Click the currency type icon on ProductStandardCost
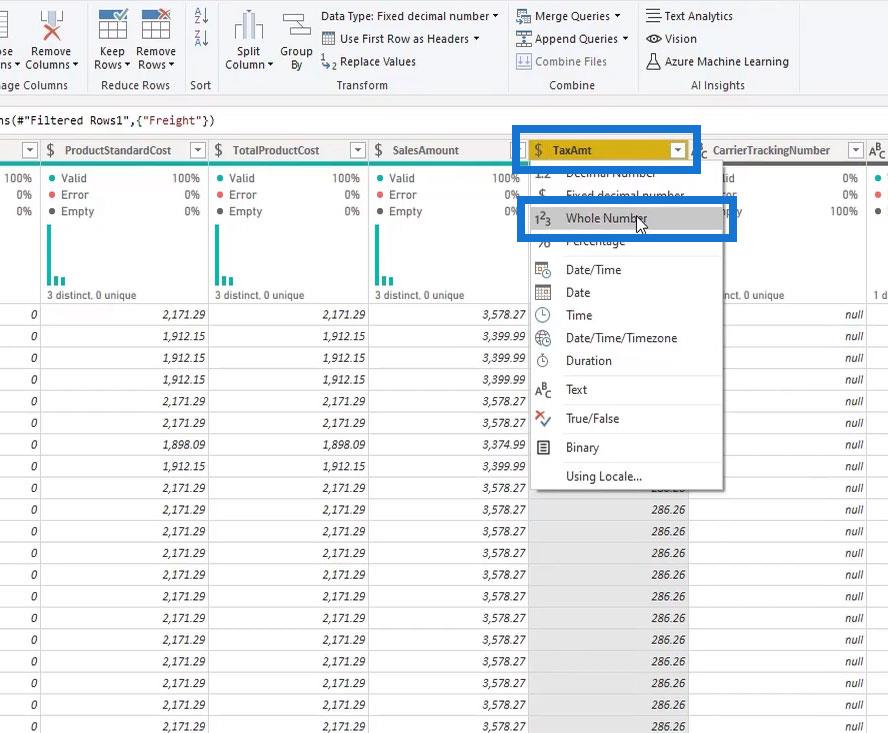Screen dimensions: 888x733 click(x=51, y=150)
